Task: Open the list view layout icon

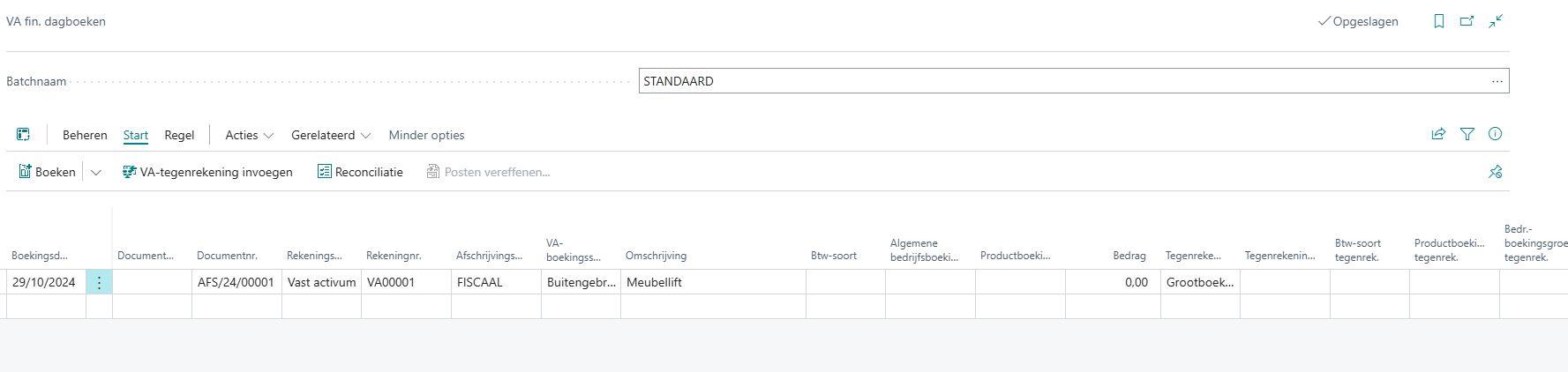Action: (24, 135)
